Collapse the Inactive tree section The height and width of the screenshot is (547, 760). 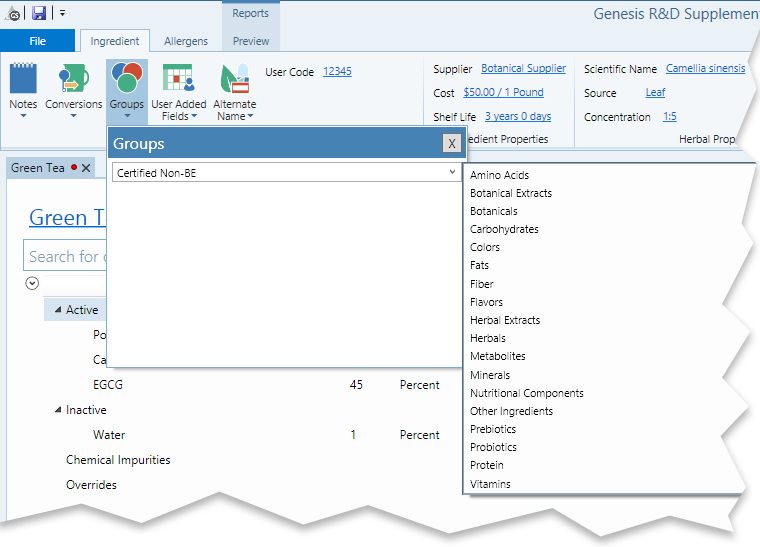point(58,410)
